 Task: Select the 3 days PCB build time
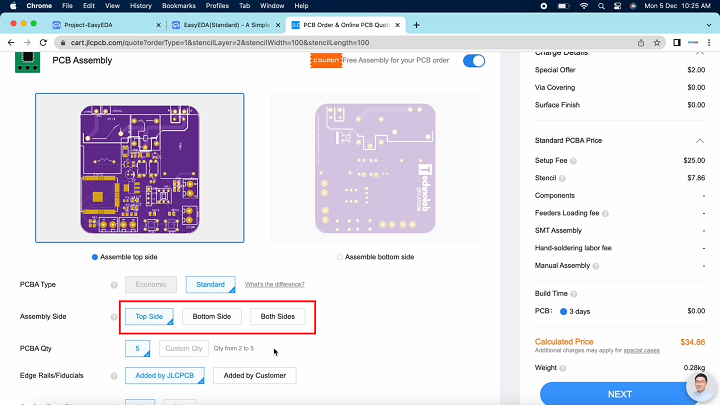pos(563,311)
